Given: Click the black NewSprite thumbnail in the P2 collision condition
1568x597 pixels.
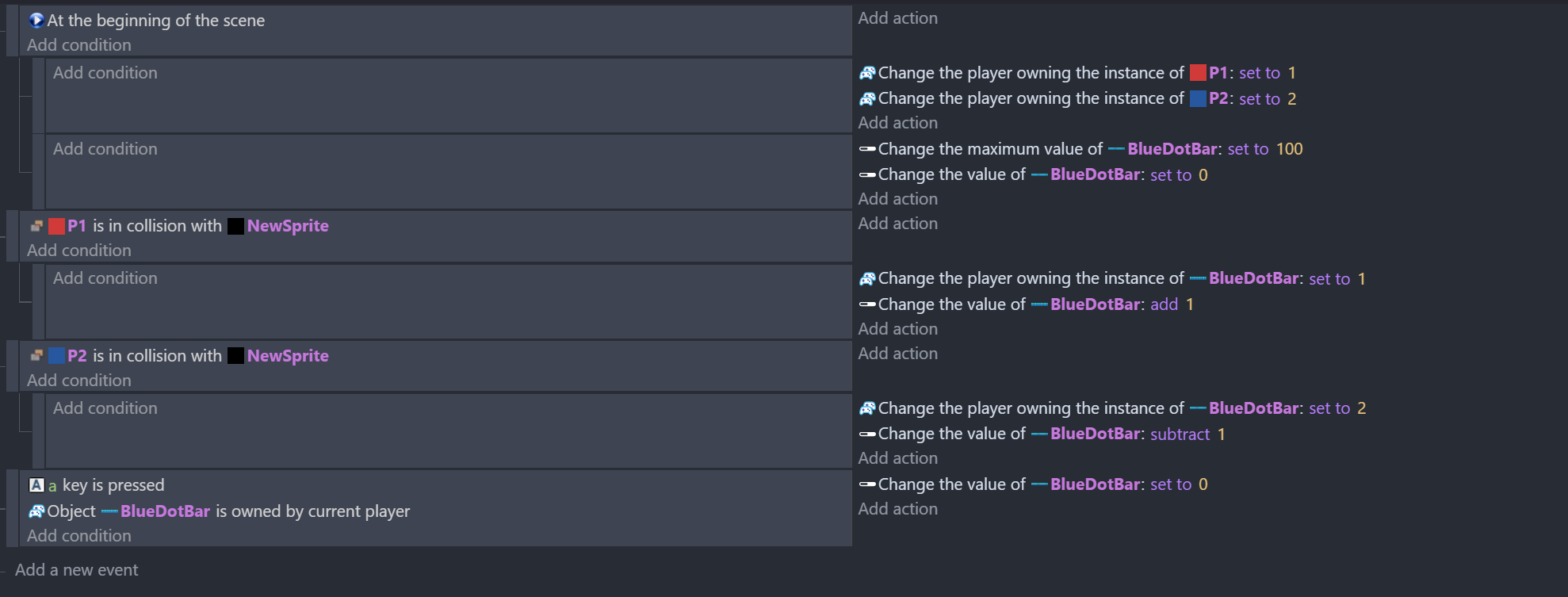Looking at the screenshot, I should pos(235,355).
